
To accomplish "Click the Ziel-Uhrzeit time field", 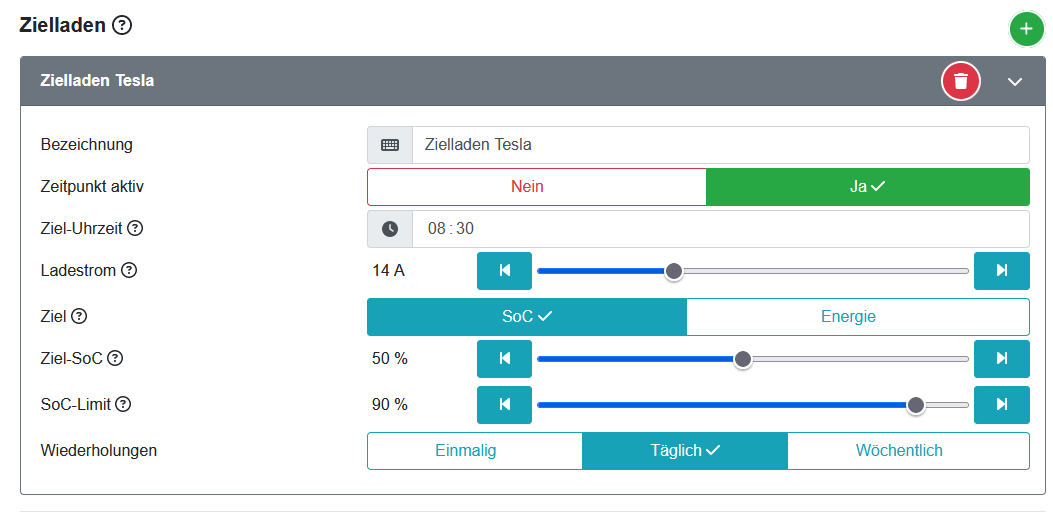I will (x=719, y=228).
